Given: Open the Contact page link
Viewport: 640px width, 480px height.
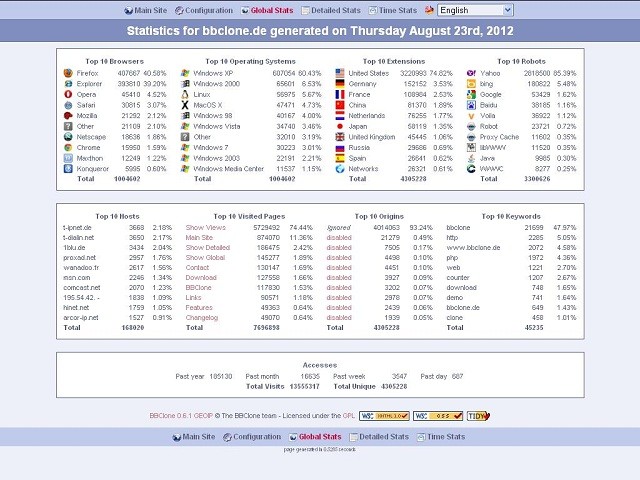Looking at the screenshot, I should pyautogui.click(x=197, y=267).
